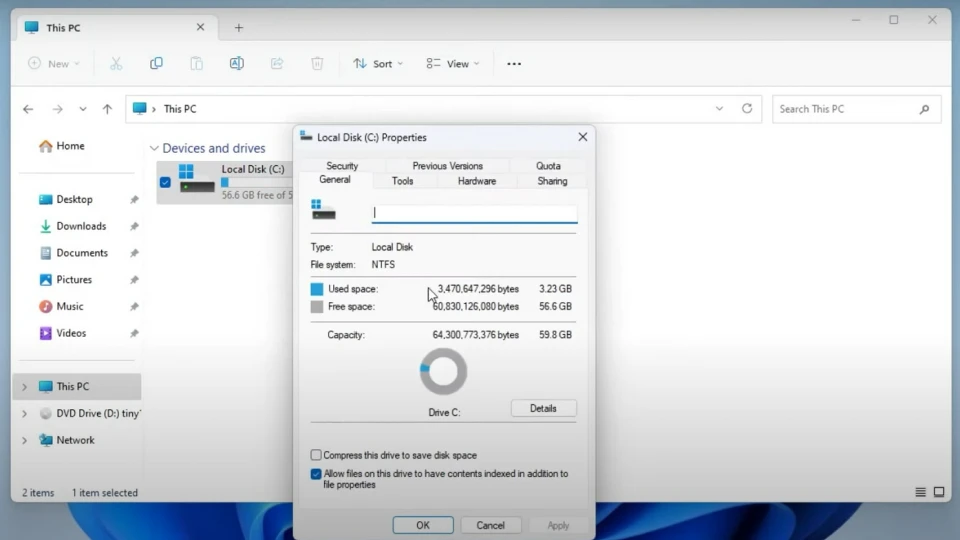
Task: Click the Up arrow navigation icon
Action: (x=107, y=109)
